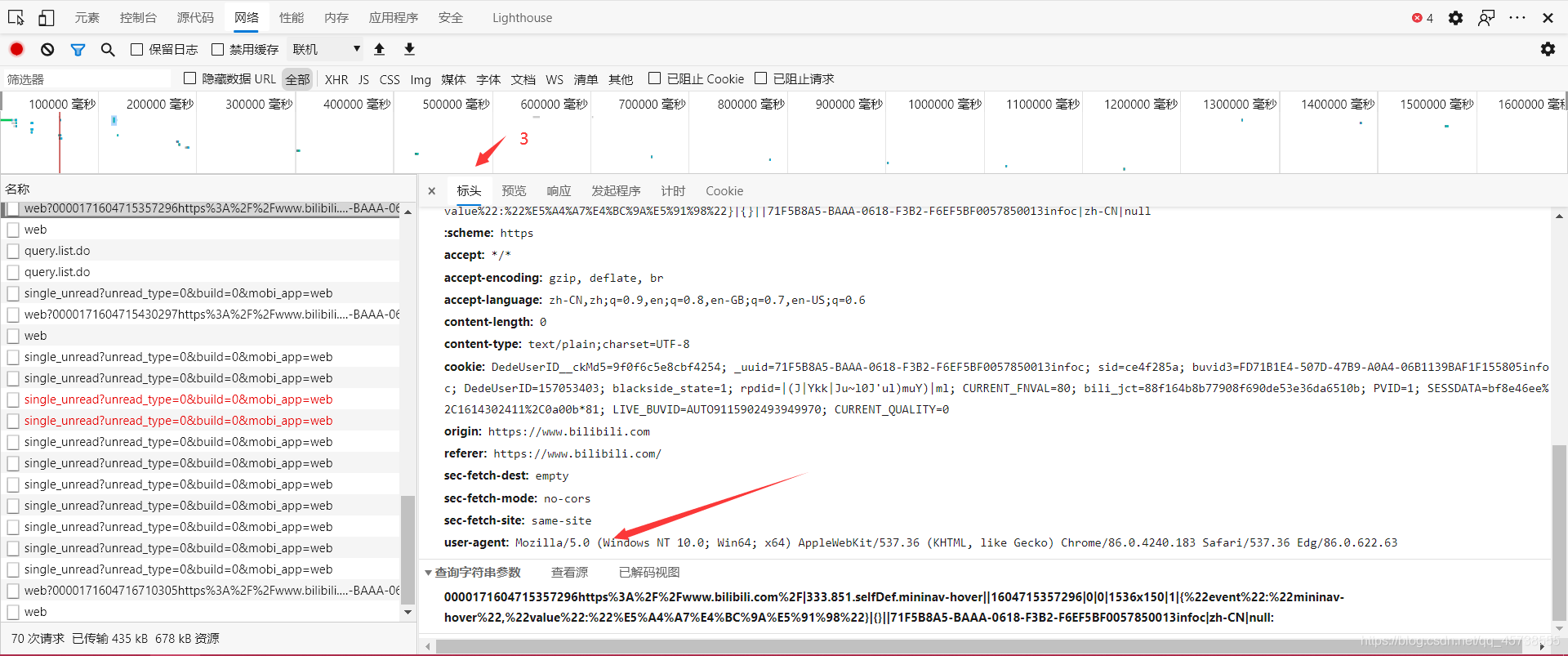Toggle device emulation toolbar icon
This screenshot has height=656, width=1568.
click(x=47, y=17)
